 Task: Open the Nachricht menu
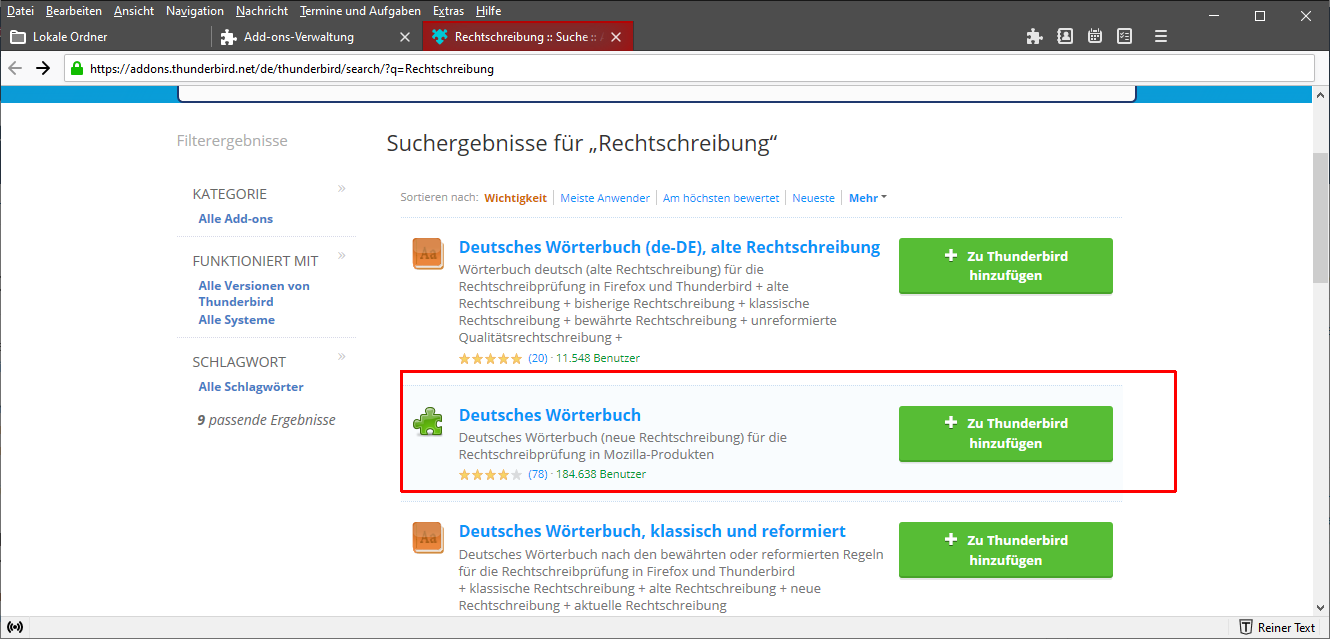262,10
